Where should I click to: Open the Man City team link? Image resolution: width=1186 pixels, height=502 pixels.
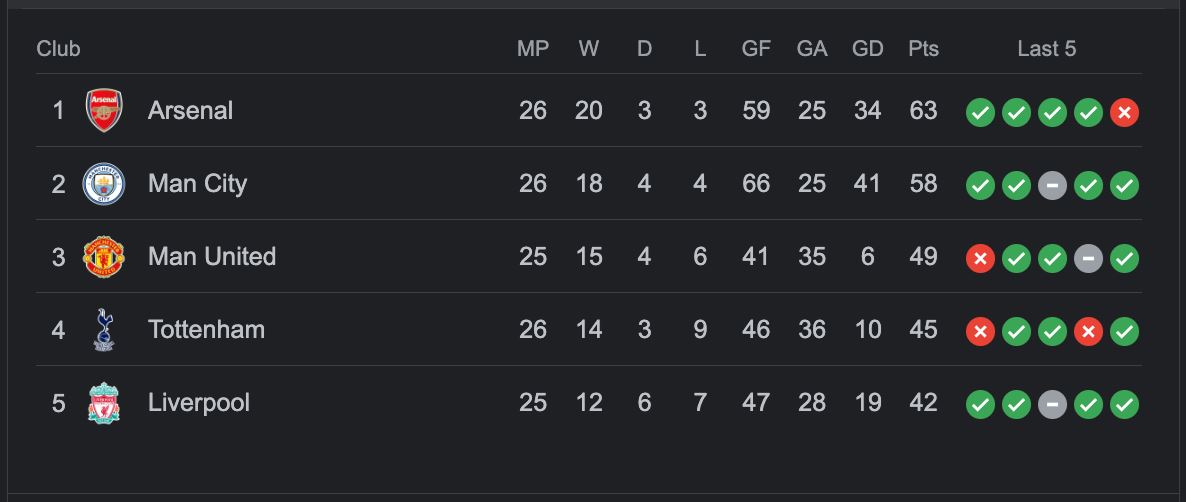(197, 184)
